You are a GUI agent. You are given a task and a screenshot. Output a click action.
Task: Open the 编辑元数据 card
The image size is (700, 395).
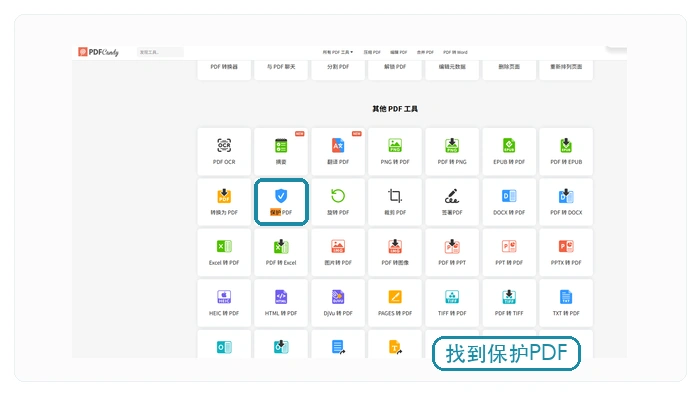[x=452, y=70]
